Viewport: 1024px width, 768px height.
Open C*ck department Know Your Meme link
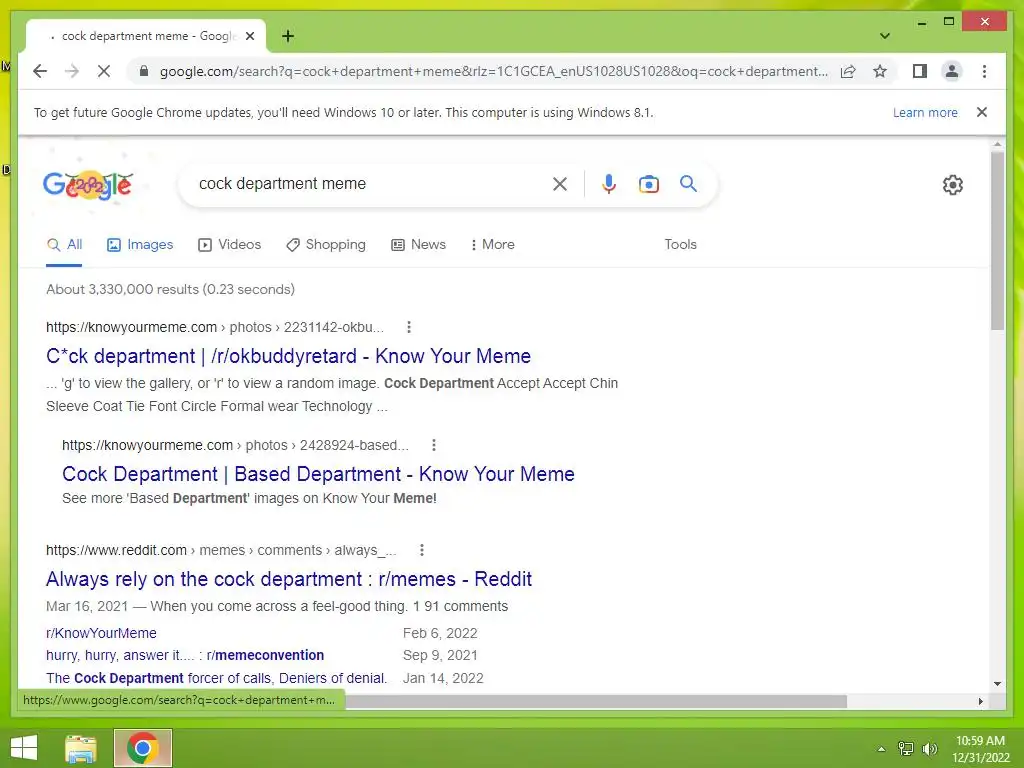(288, 357)
